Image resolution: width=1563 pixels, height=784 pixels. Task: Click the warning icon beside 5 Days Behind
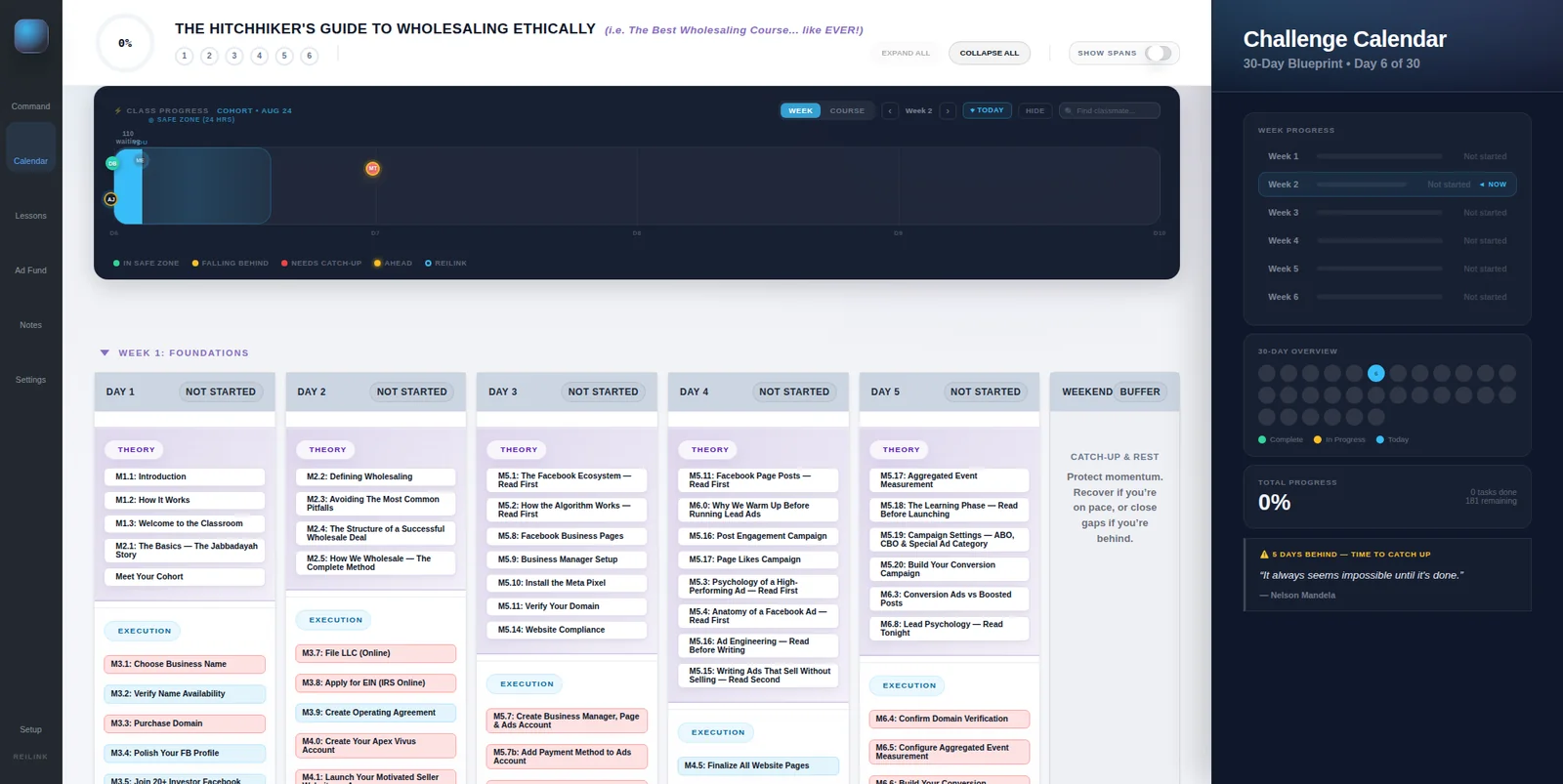pos(1264,555)
